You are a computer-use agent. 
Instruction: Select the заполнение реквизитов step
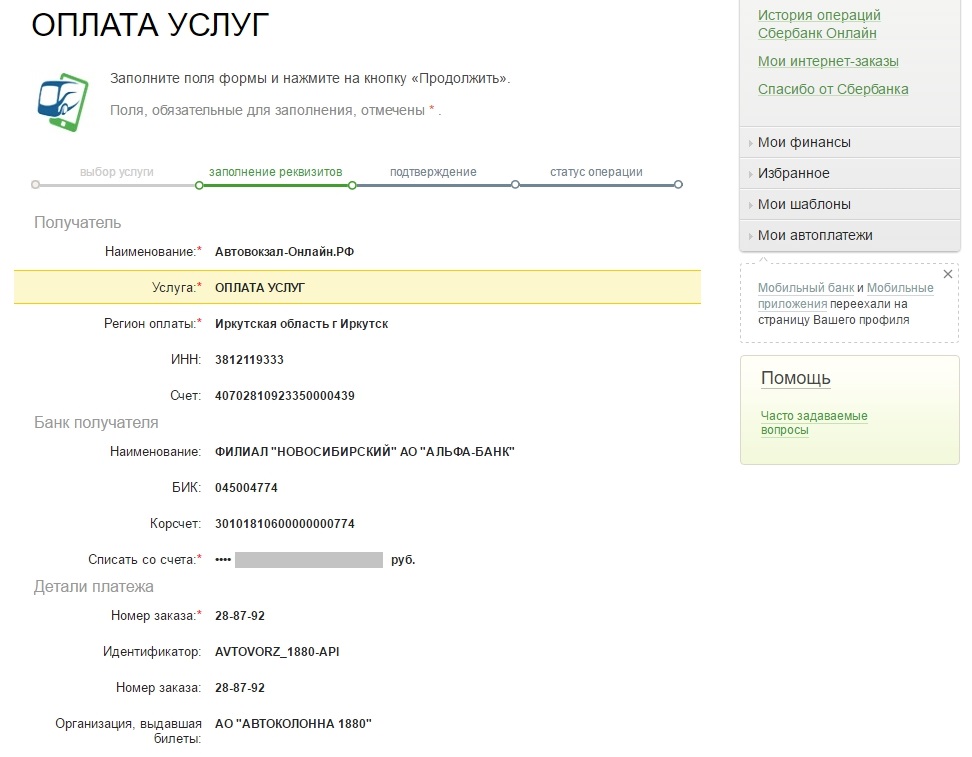pos(275,172)
